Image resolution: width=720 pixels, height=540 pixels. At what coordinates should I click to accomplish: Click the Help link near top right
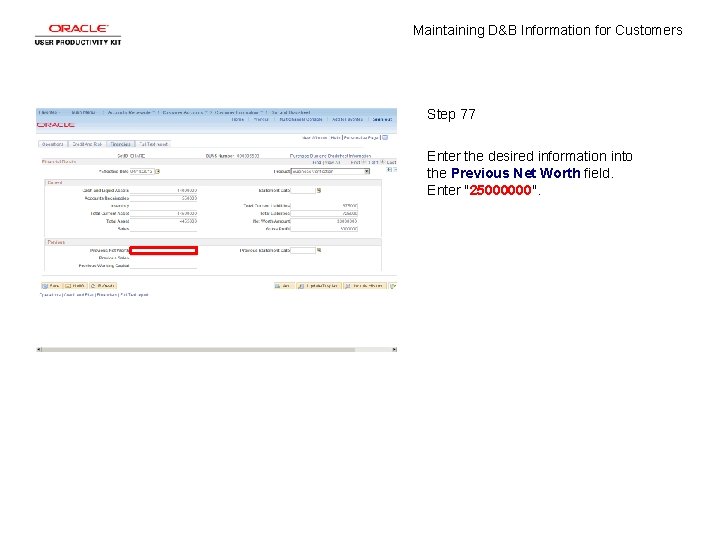(335, 138)
